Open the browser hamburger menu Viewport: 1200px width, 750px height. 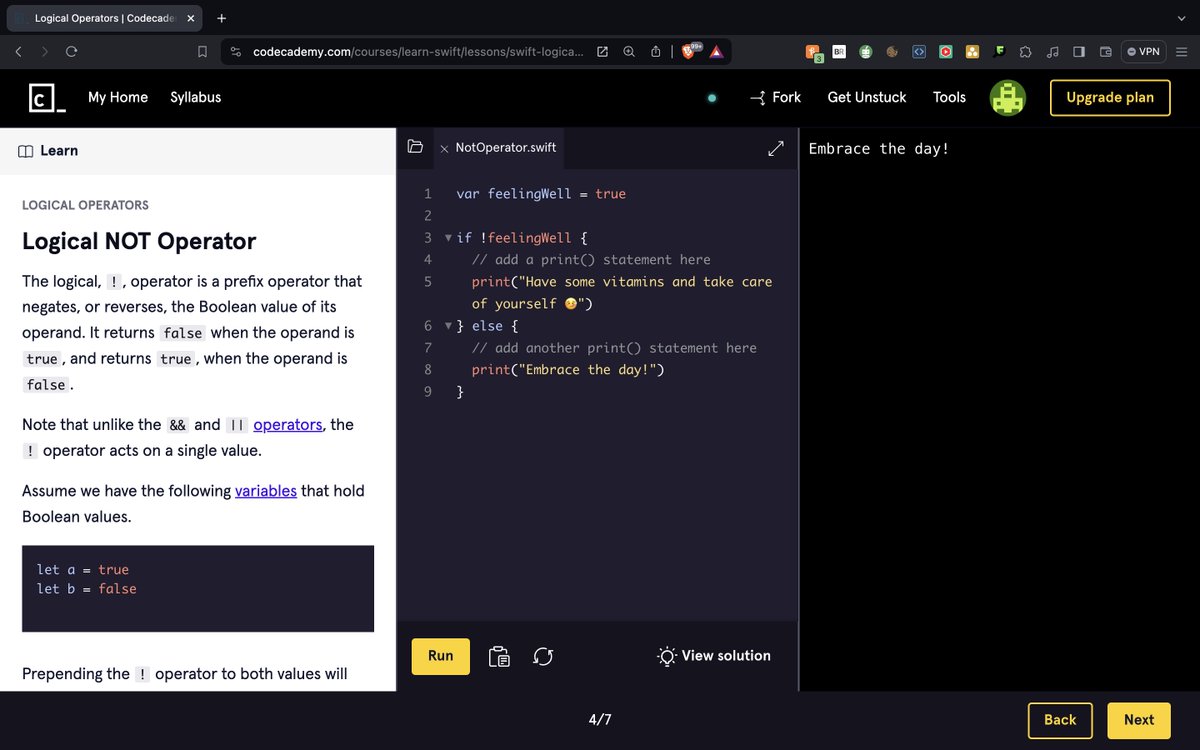pyautogui.click(x=1181, y=51)
